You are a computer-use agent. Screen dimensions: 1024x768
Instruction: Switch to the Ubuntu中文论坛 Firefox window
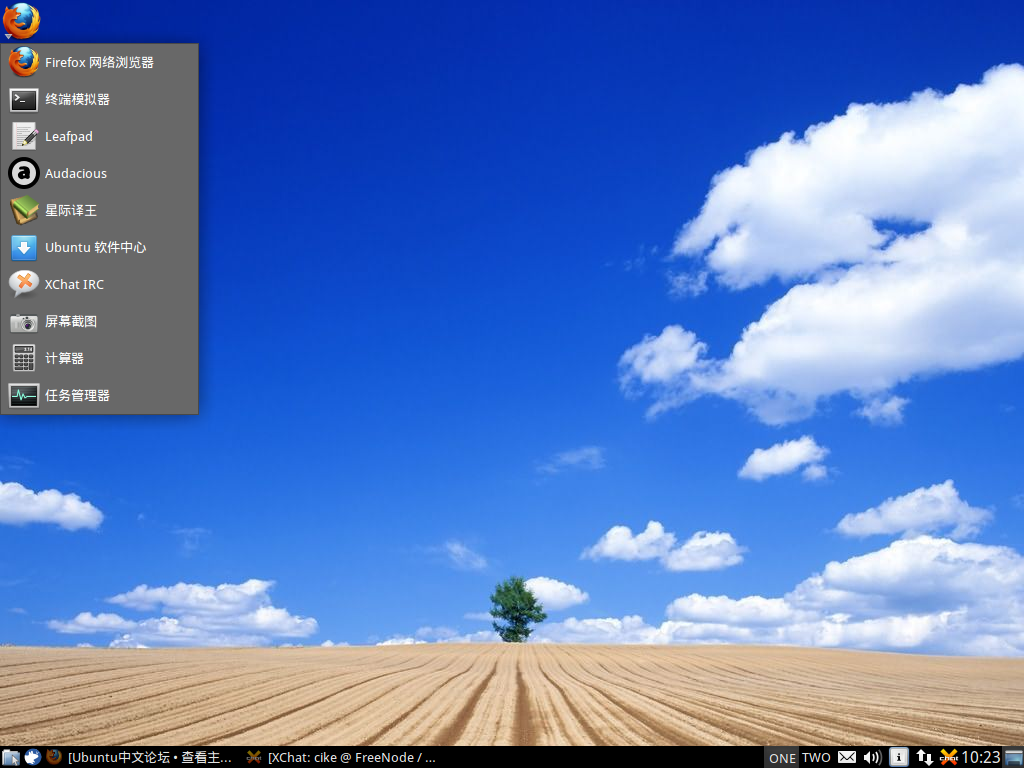tap(139, 758)
